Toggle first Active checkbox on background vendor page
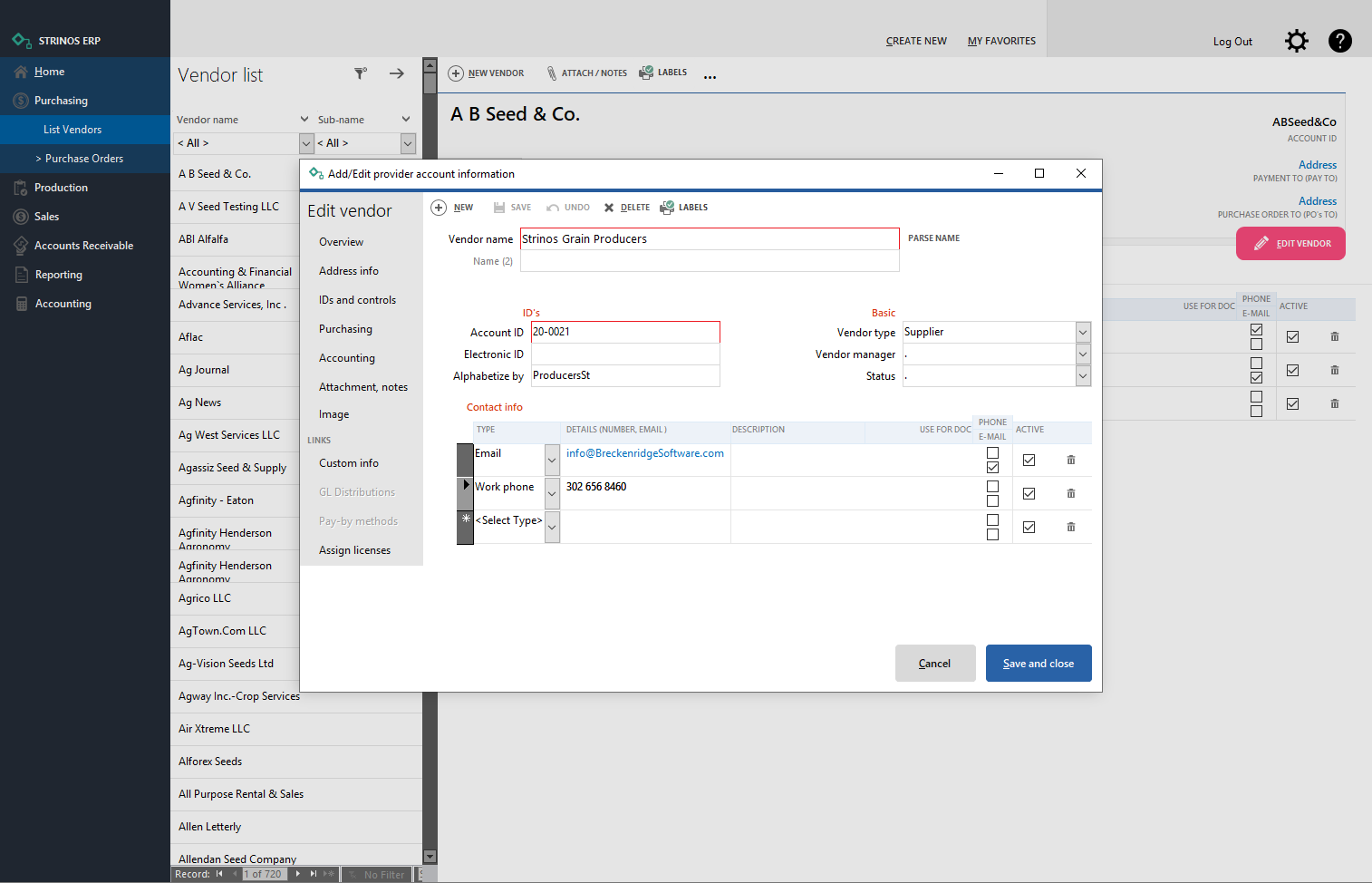Image resolution: width=1372 pixels, height=883 pixels. pos(1292,336)
